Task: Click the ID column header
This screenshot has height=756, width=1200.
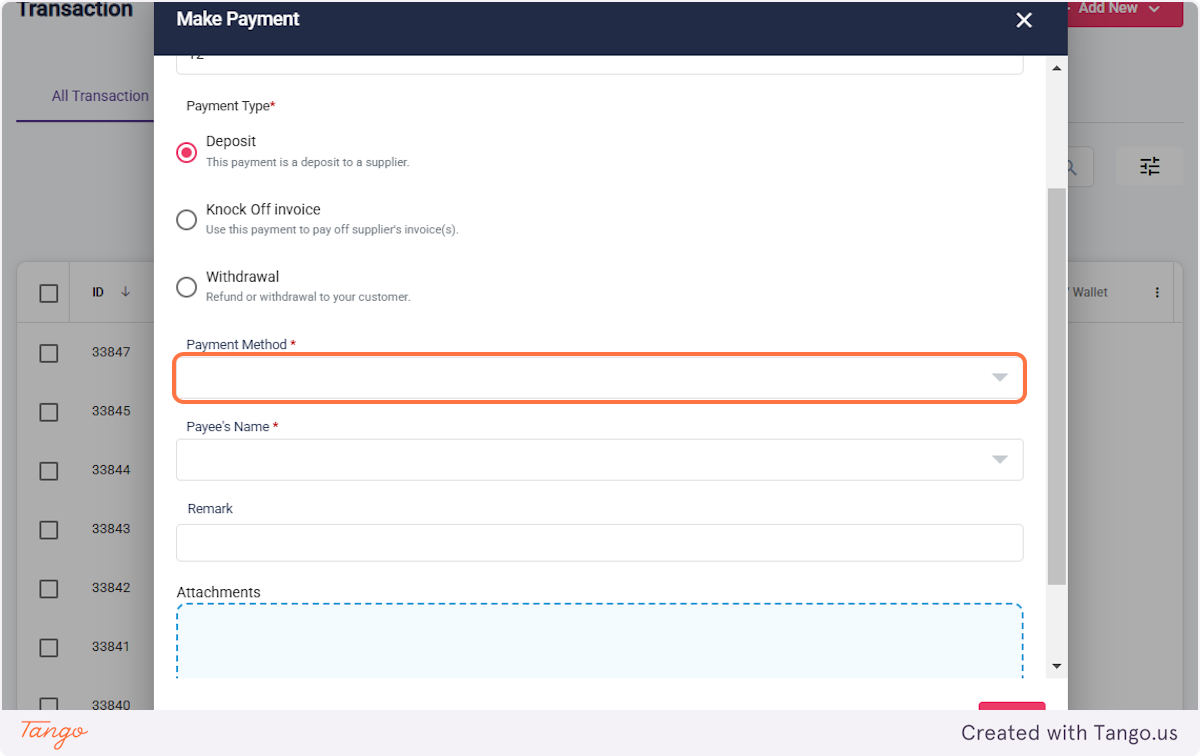Action: tap(98, 293)
